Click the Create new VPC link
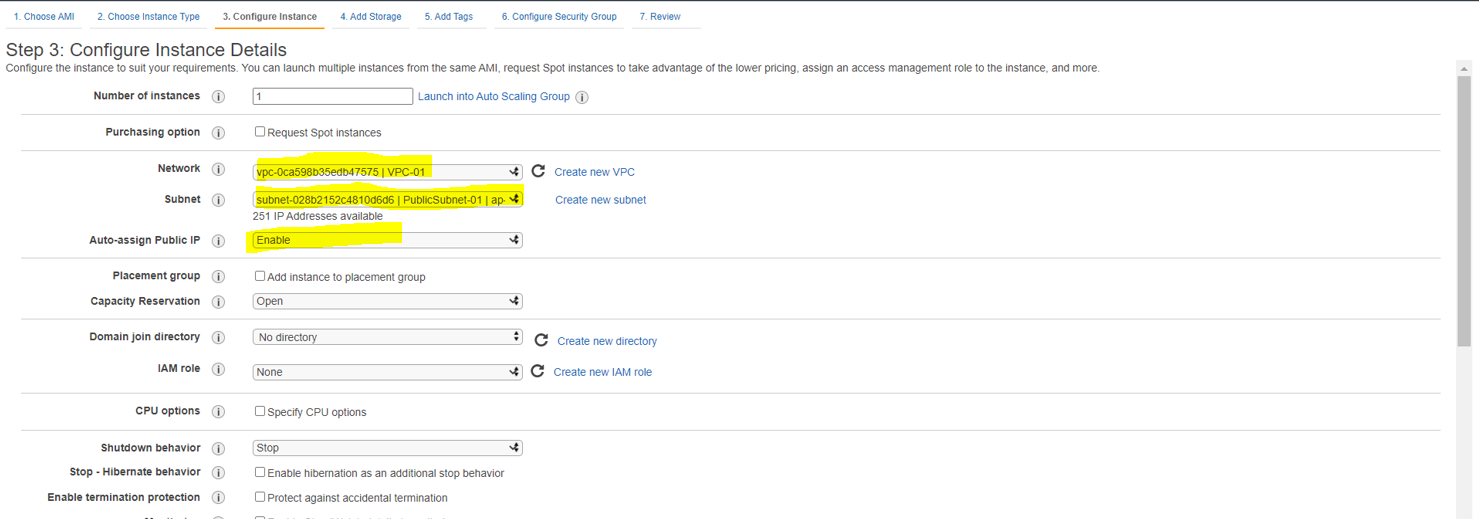Viewport: 1479px width, 519px height. click(594, 172)
